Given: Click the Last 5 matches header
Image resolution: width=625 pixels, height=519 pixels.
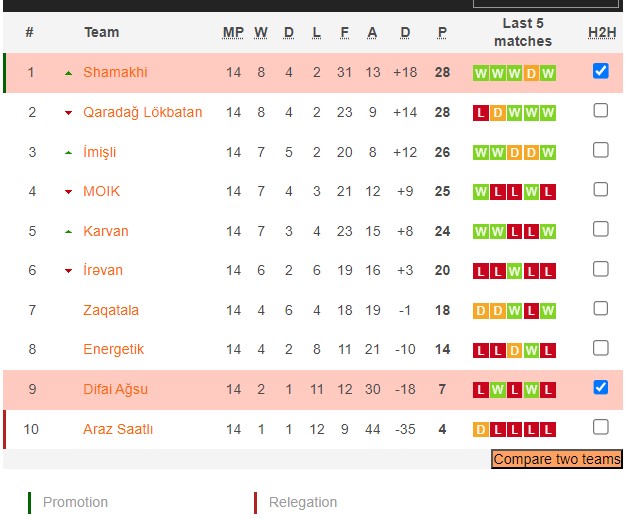Looking at the screenshot, I should [522, 32].
